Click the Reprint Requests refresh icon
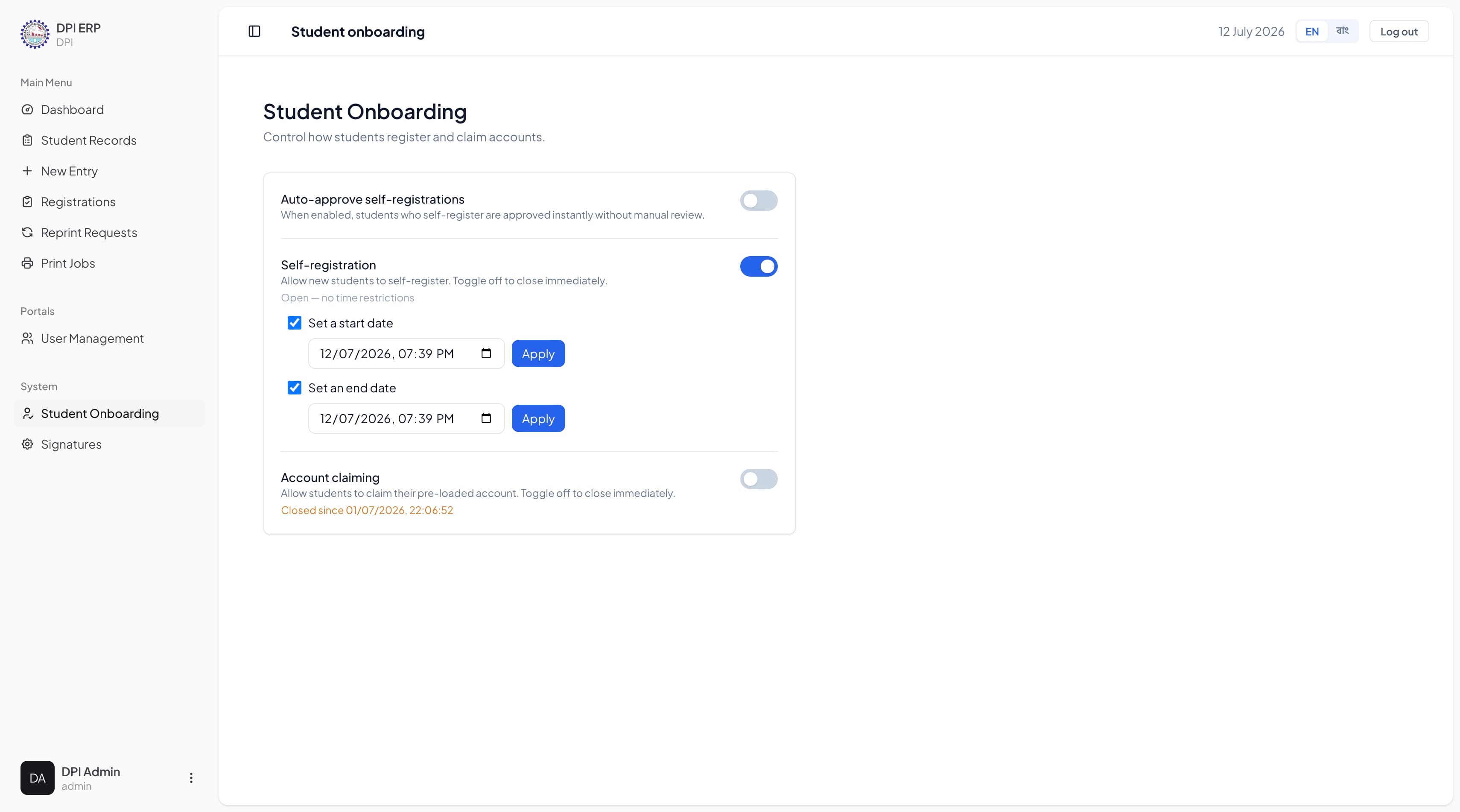 pos(27,232)
